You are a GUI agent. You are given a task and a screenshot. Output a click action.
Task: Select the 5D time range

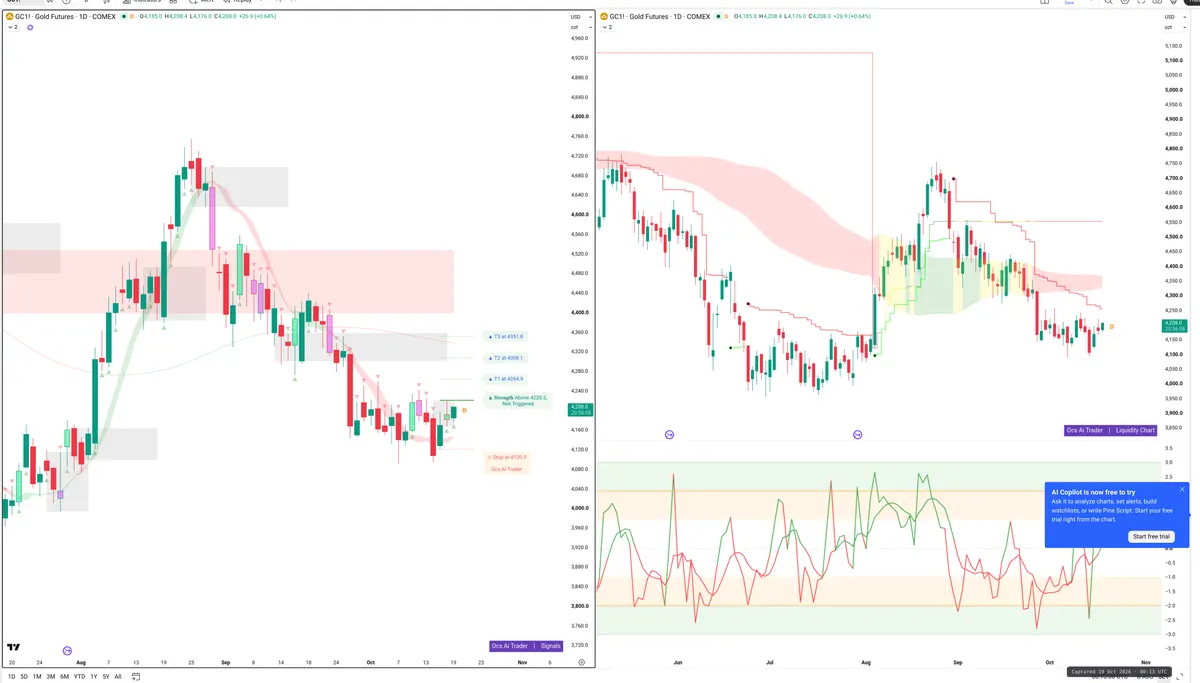point(24,676)
